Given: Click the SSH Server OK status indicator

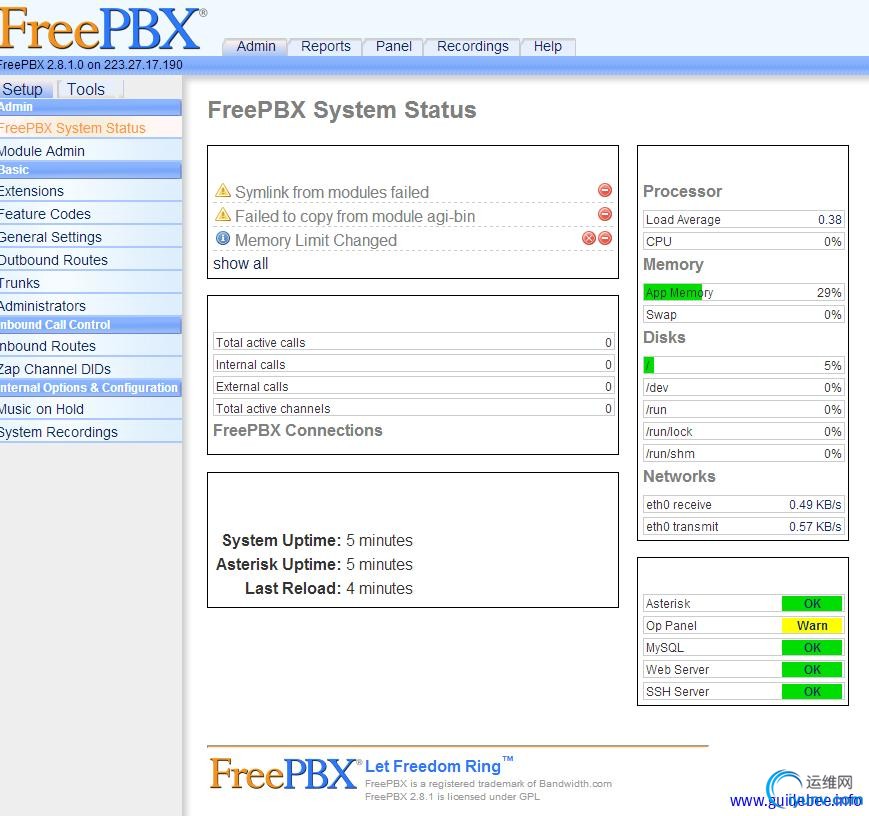Looking at the screenshot, I should 812,692.
